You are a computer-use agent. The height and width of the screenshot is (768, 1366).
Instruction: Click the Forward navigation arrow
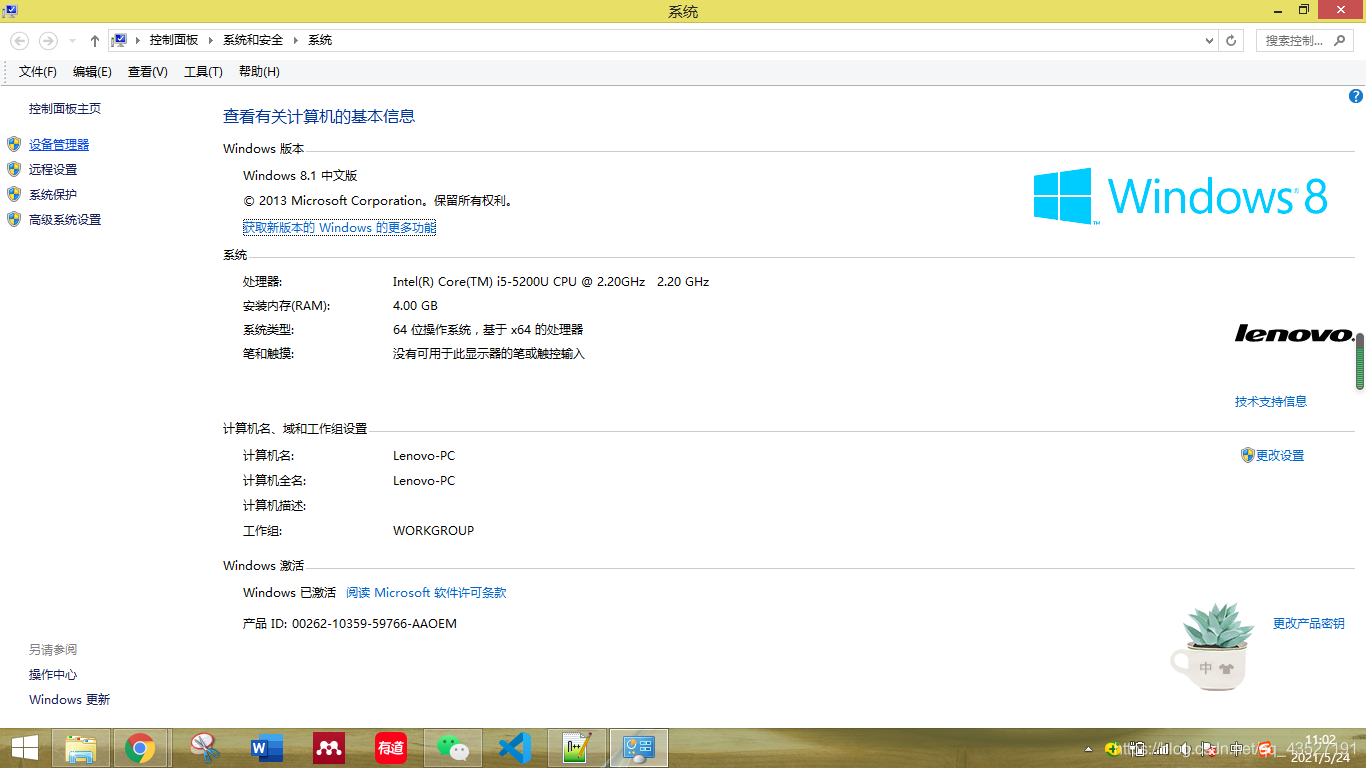click(47, 41)
